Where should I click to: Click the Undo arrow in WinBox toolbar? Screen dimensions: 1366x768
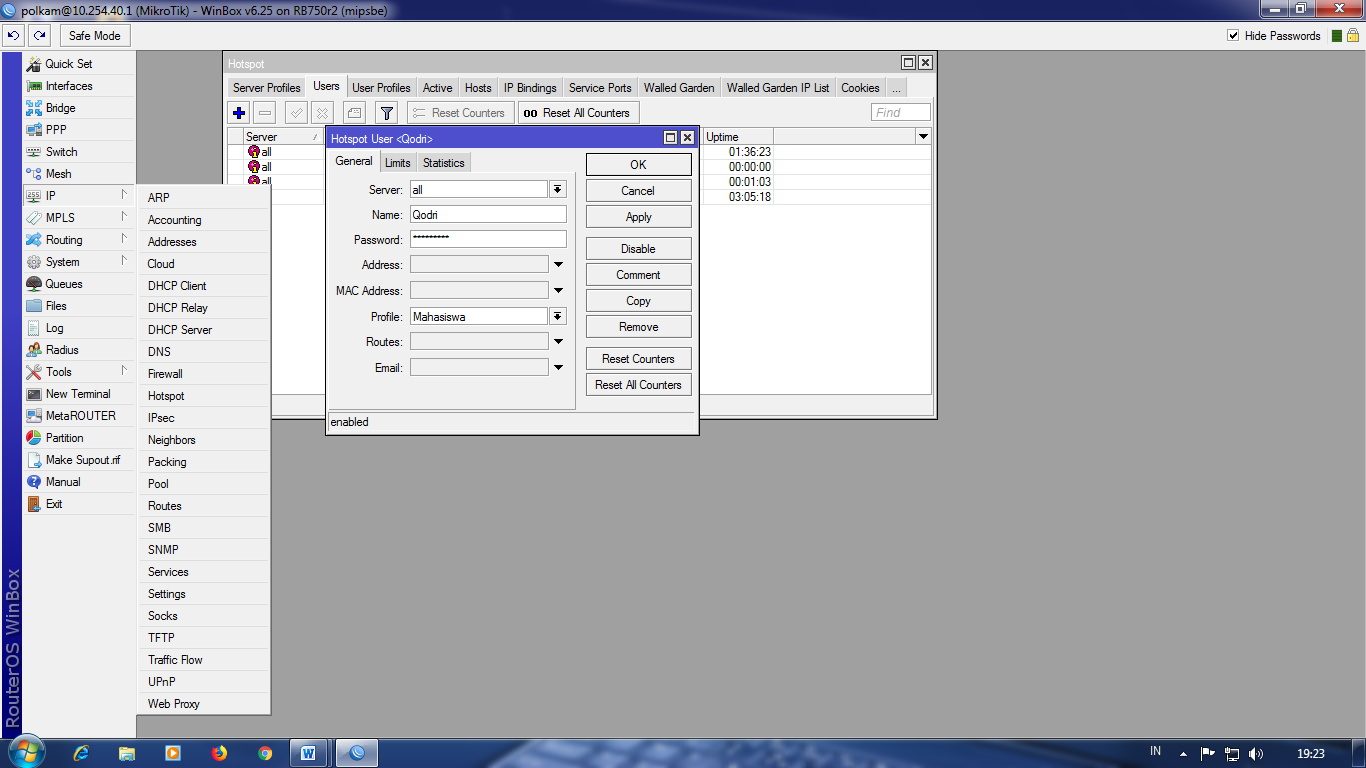[13, 35]
